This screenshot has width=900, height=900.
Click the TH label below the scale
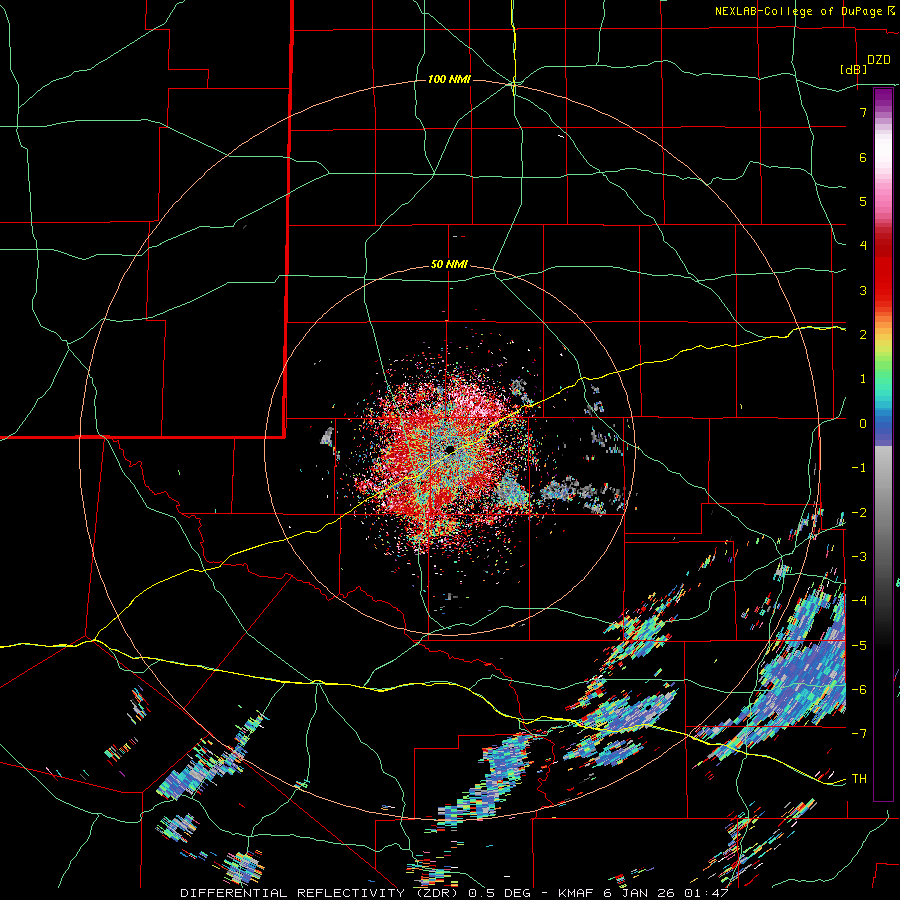pyautogui.click(x=859, y=779)
